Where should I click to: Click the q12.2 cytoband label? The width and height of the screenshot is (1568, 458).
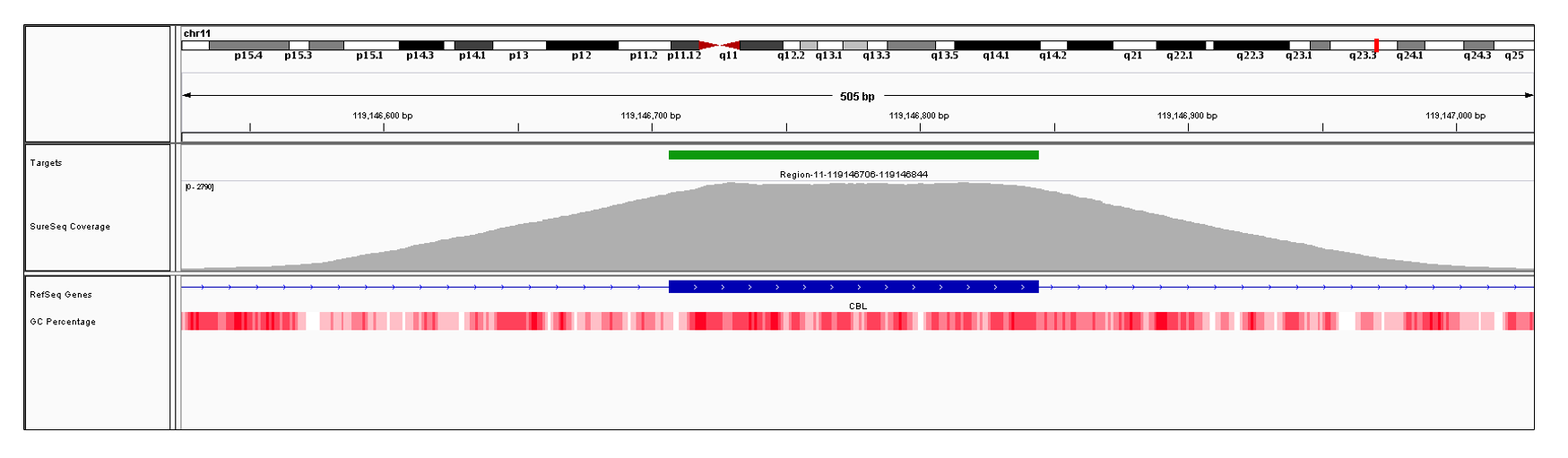point(791,56)
